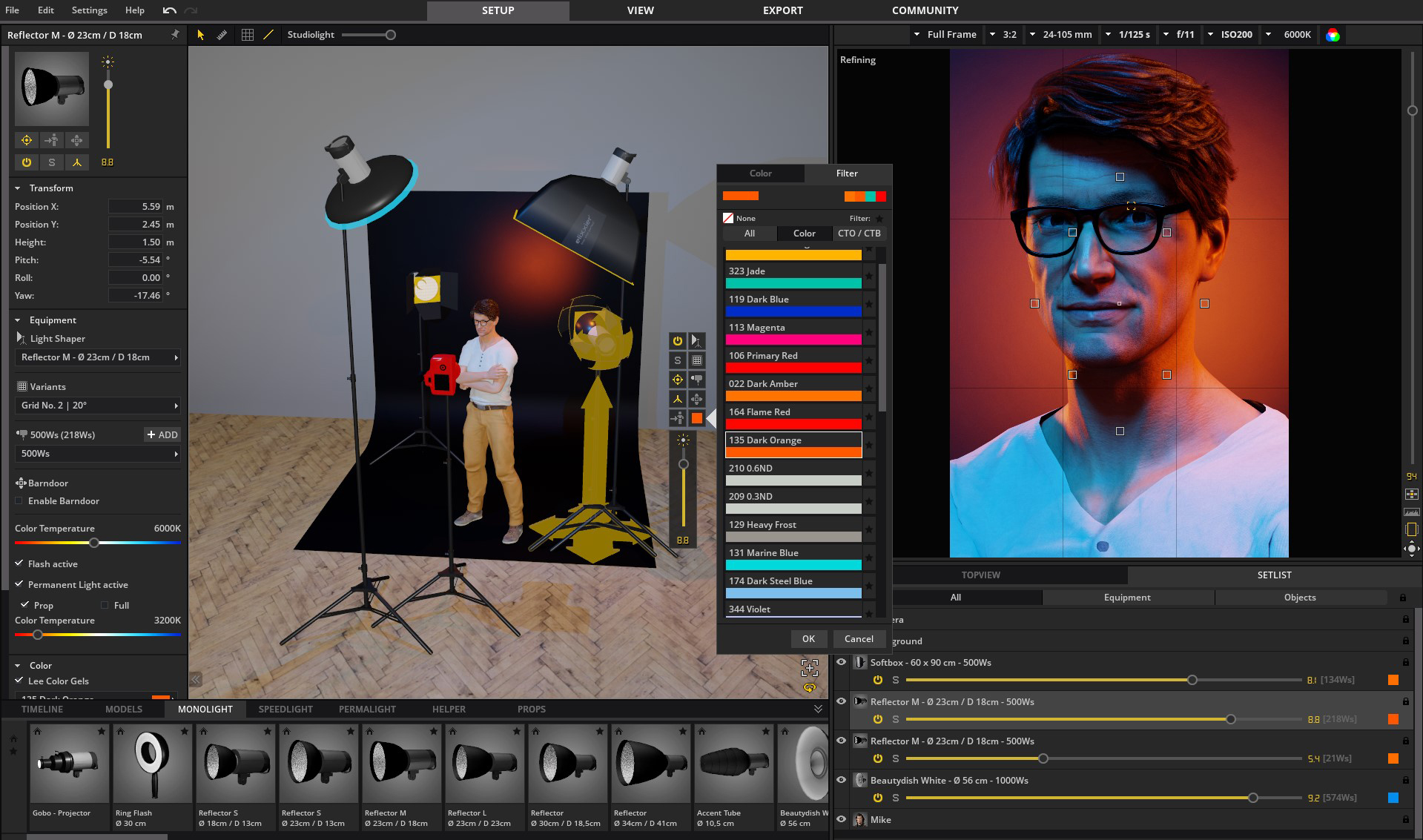Hide the Beautydish White item via eye
This screenshot has height=840, width=1423.
pyautogui.click(x=841, y=780)
